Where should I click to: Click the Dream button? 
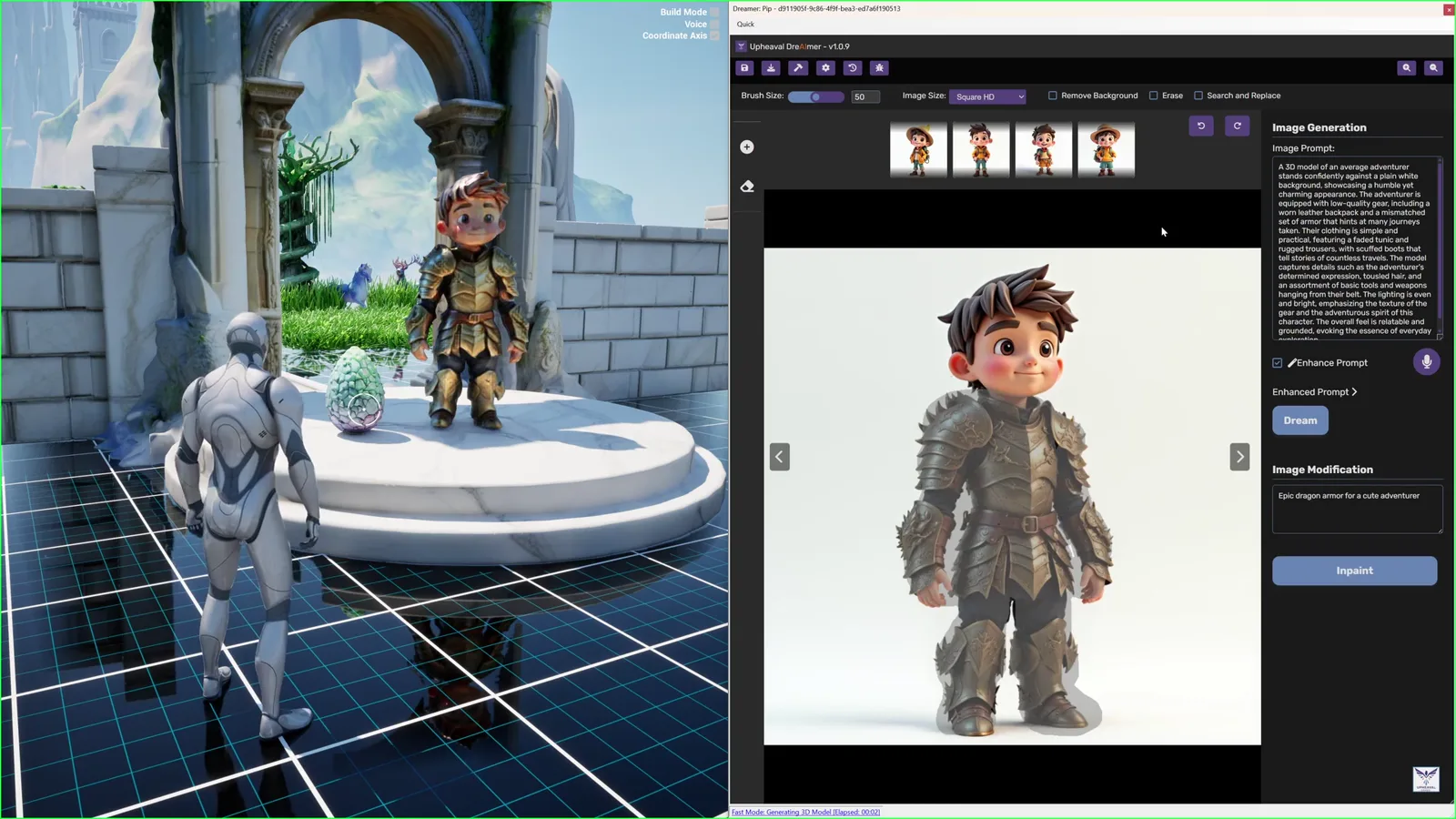(x=1300, y=420)
